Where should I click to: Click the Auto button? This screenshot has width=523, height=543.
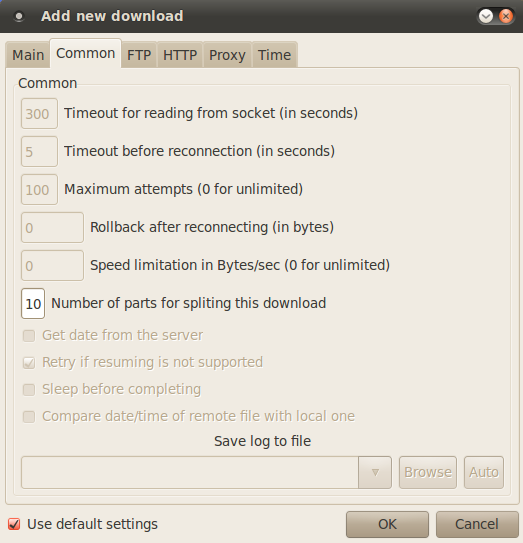point(484,472)
